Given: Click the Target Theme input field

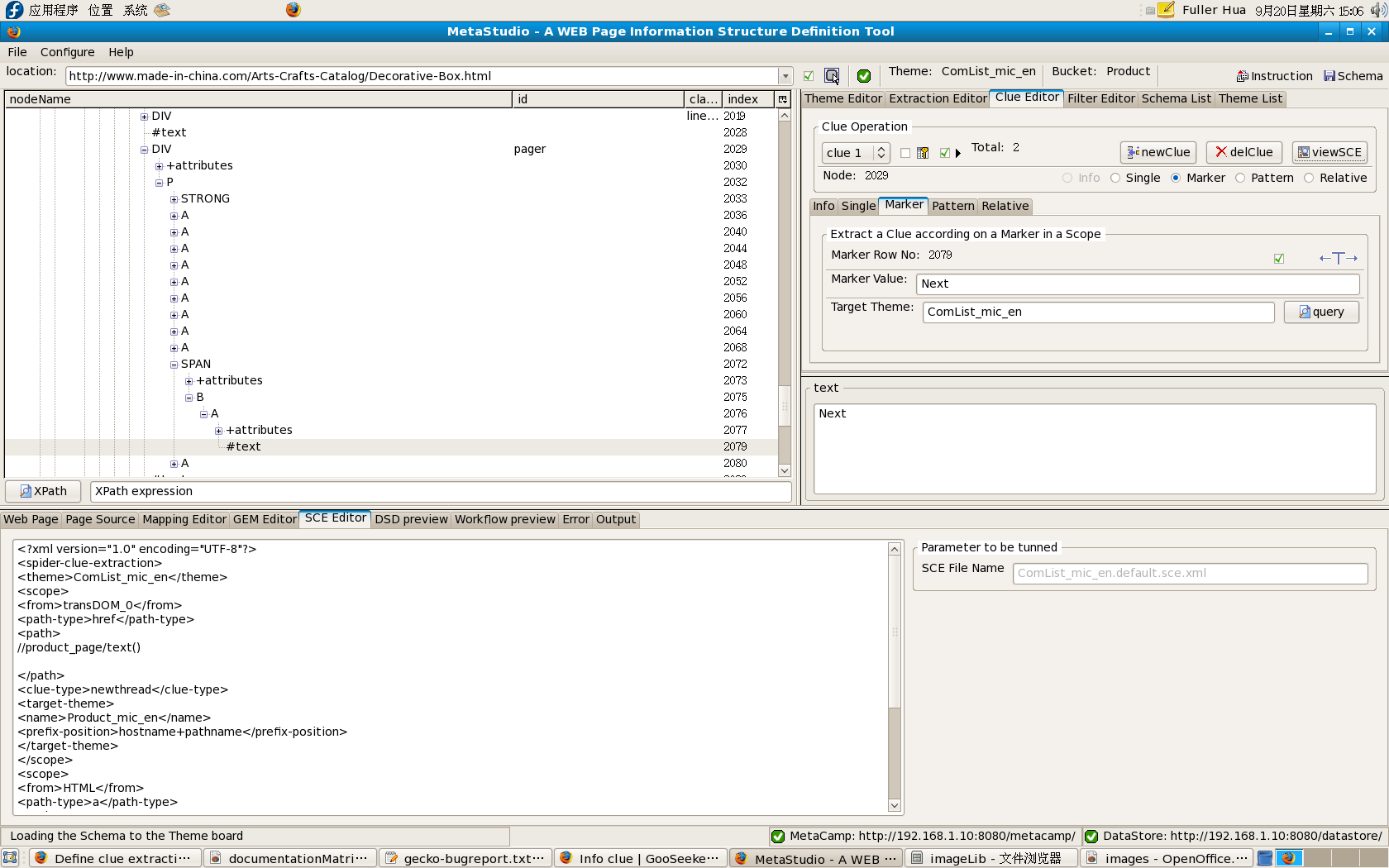Looking at the screenshot, I should coord(1098,312).
